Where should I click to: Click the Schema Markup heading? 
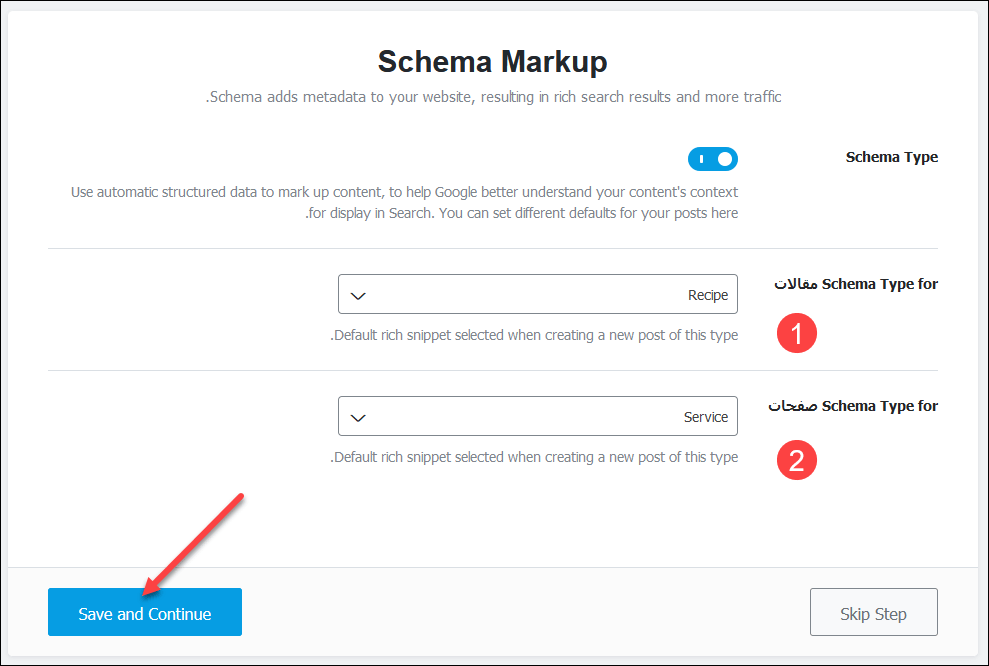[x=492, y=62]
